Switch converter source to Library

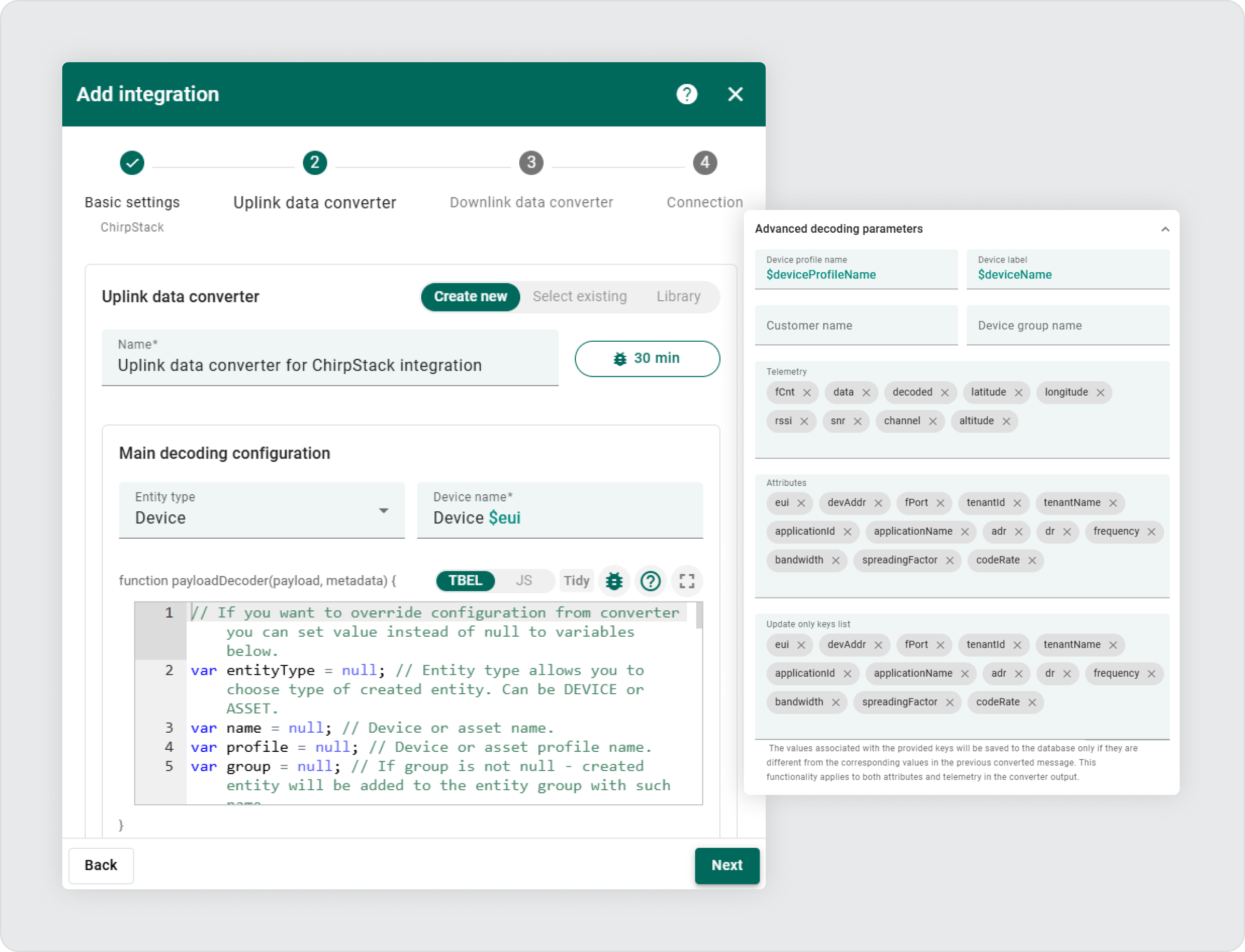coord(679,297)
